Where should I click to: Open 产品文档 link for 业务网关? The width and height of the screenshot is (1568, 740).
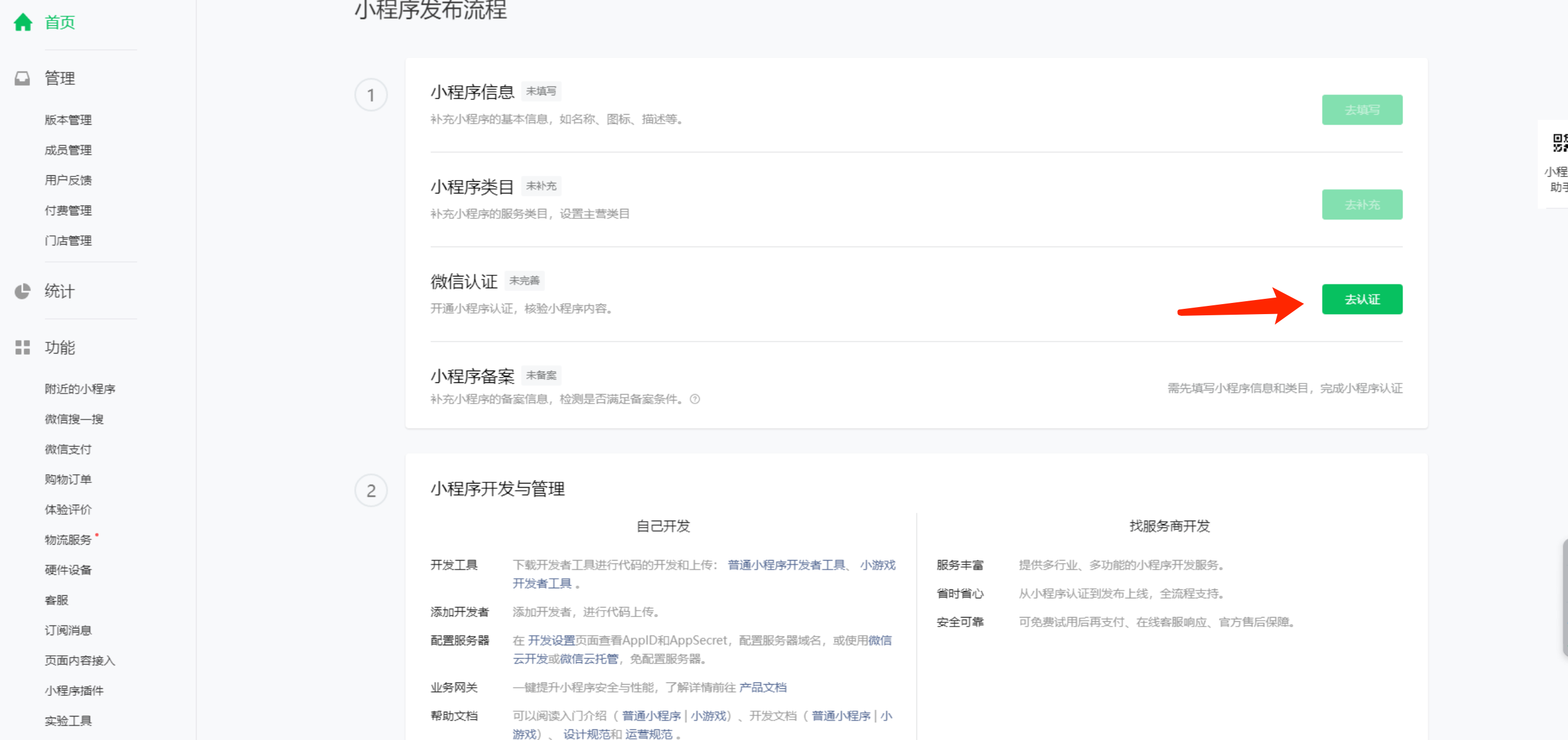pos(763,687)
